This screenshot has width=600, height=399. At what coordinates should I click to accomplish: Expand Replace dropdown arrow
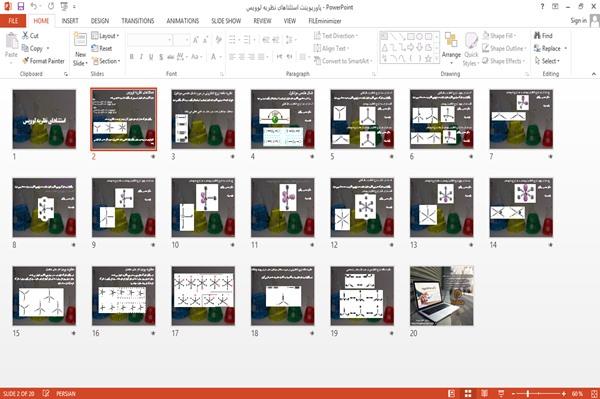coord(565,48)
